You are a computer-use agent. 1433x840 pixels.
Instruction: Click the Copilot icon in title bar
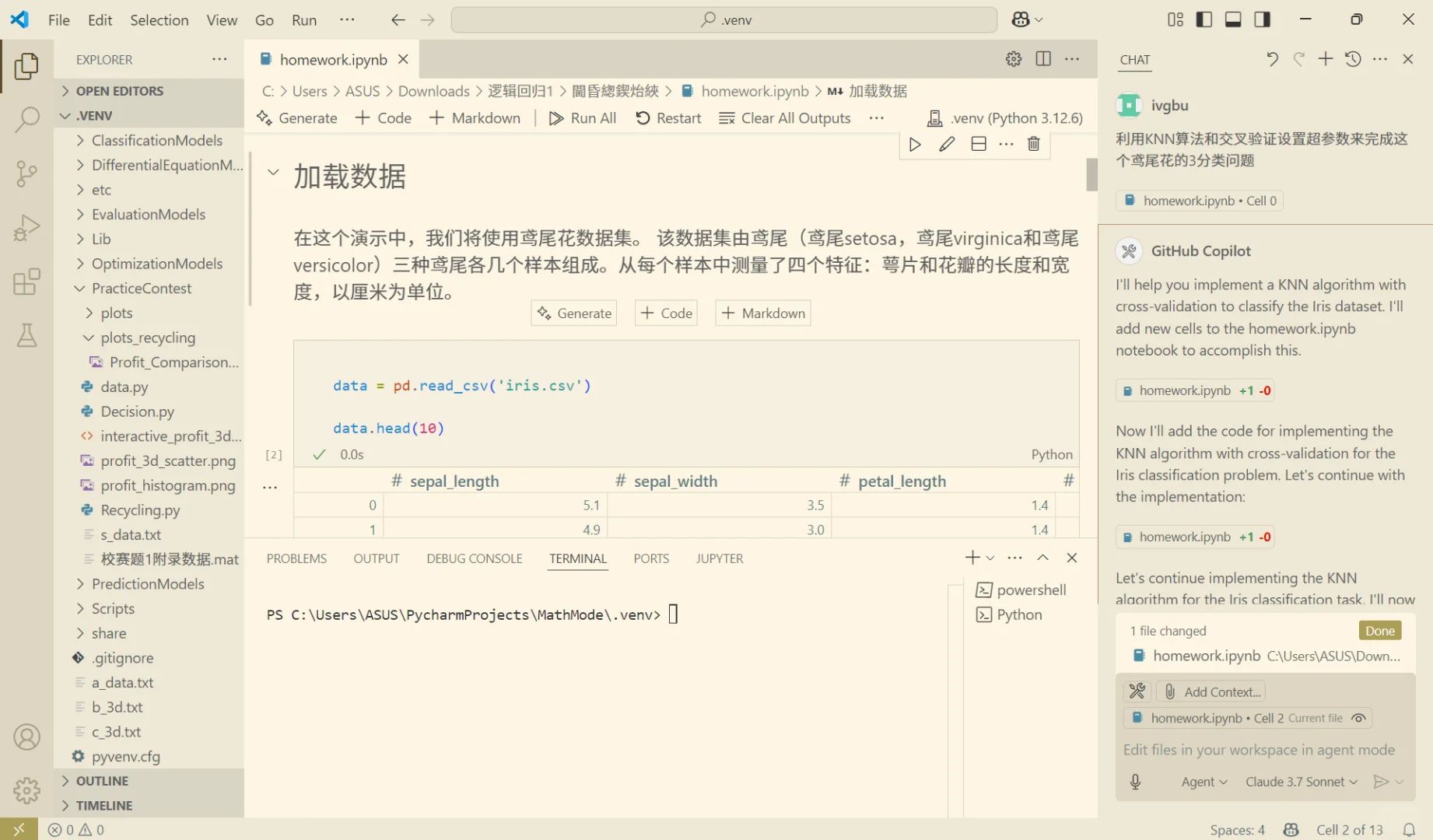pyautogui.click(x=1021, y=19)
